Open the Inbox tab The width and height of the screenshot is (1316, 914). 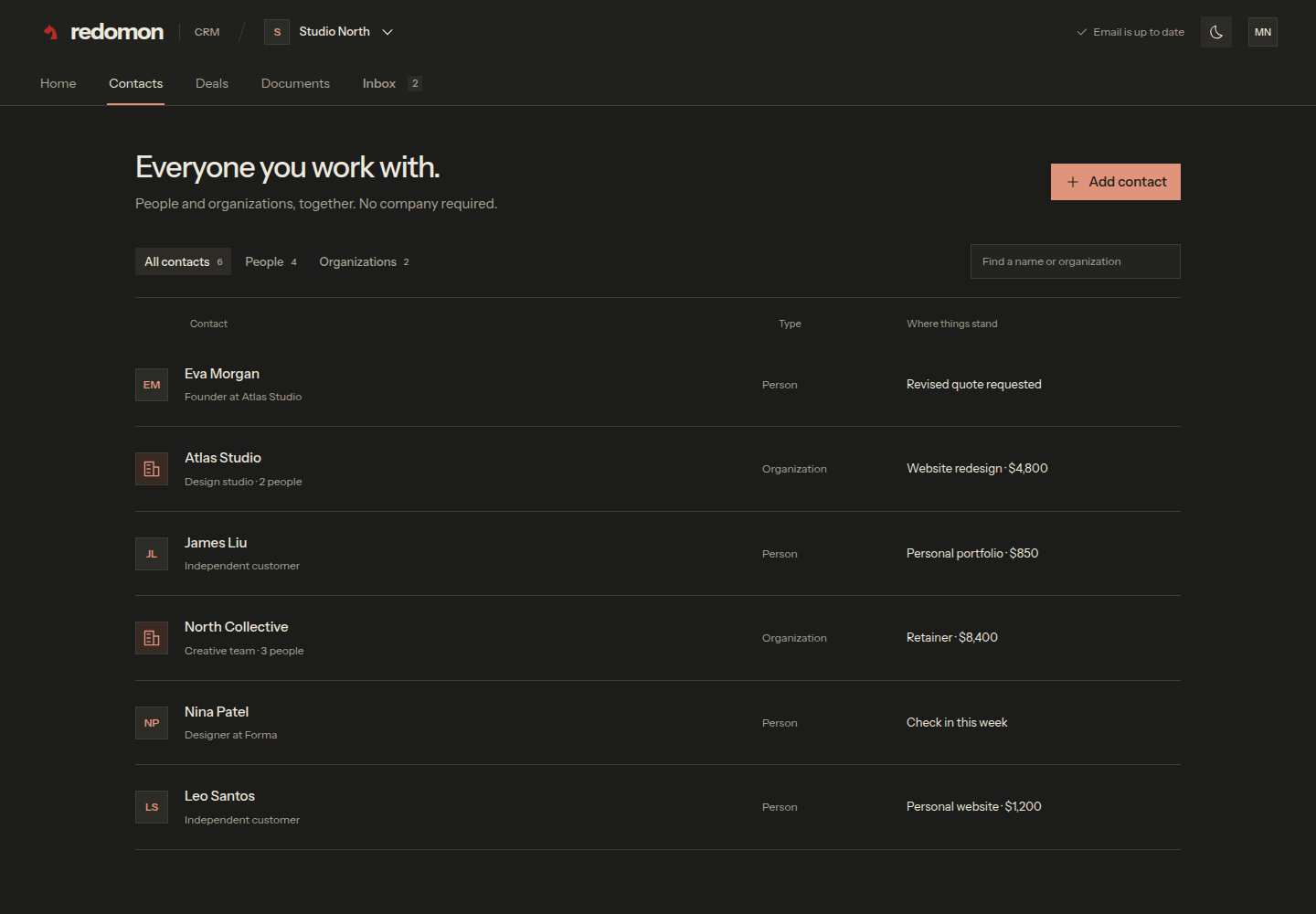click(391, 83)
